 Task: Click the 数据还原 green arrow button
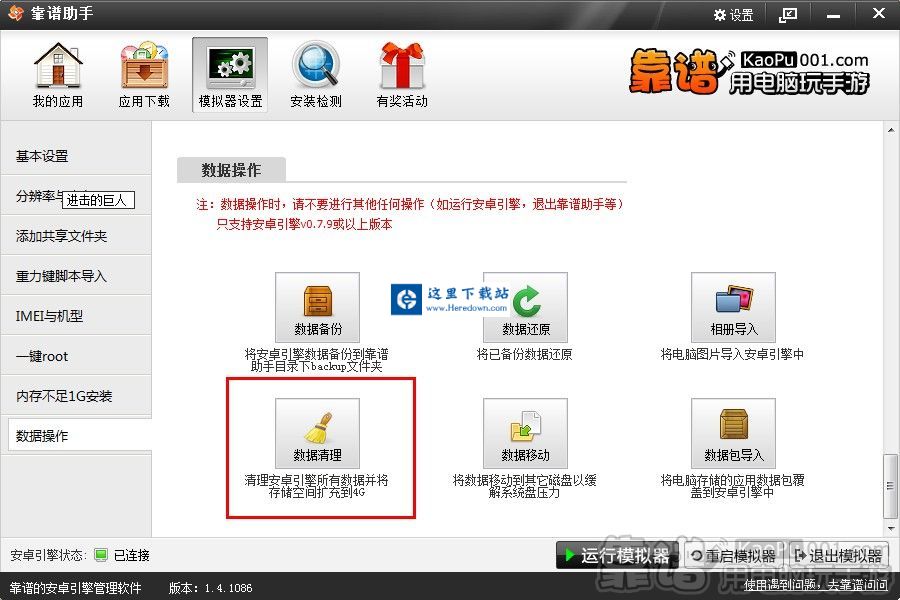(x=526, y=307)
